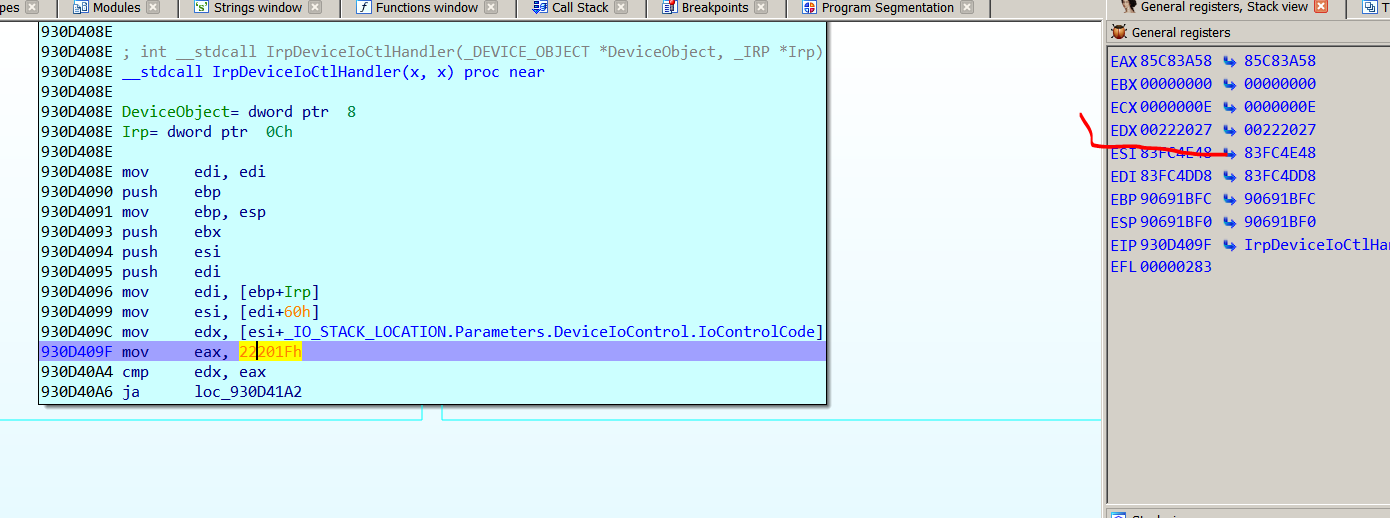1390x518 pixels.
Task: Open the Breakpoints tab
Action: (x=714, y=8)
